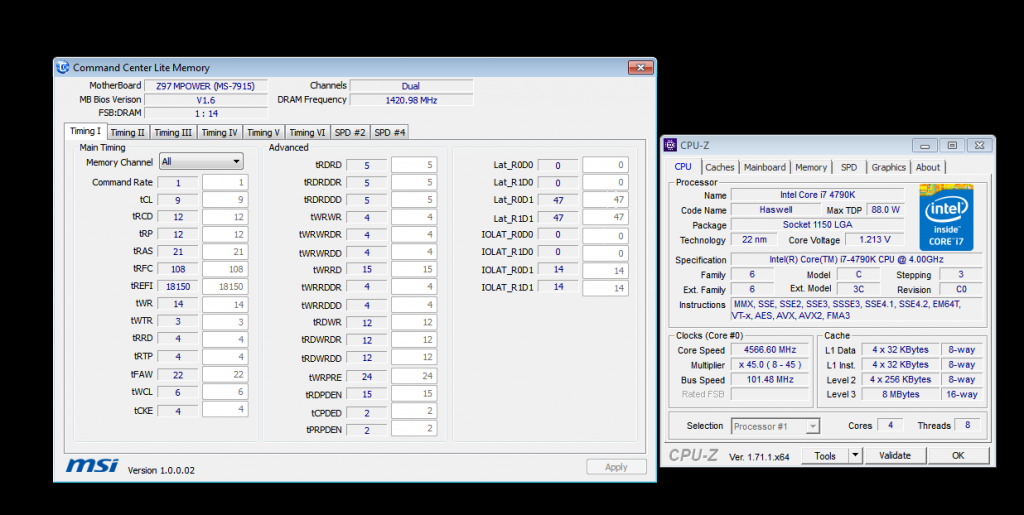The height and width of the screenshot is (515, 1024).
Task: Click the Package value Socket 1150 LGA
Action: click(x=818, y=225)
